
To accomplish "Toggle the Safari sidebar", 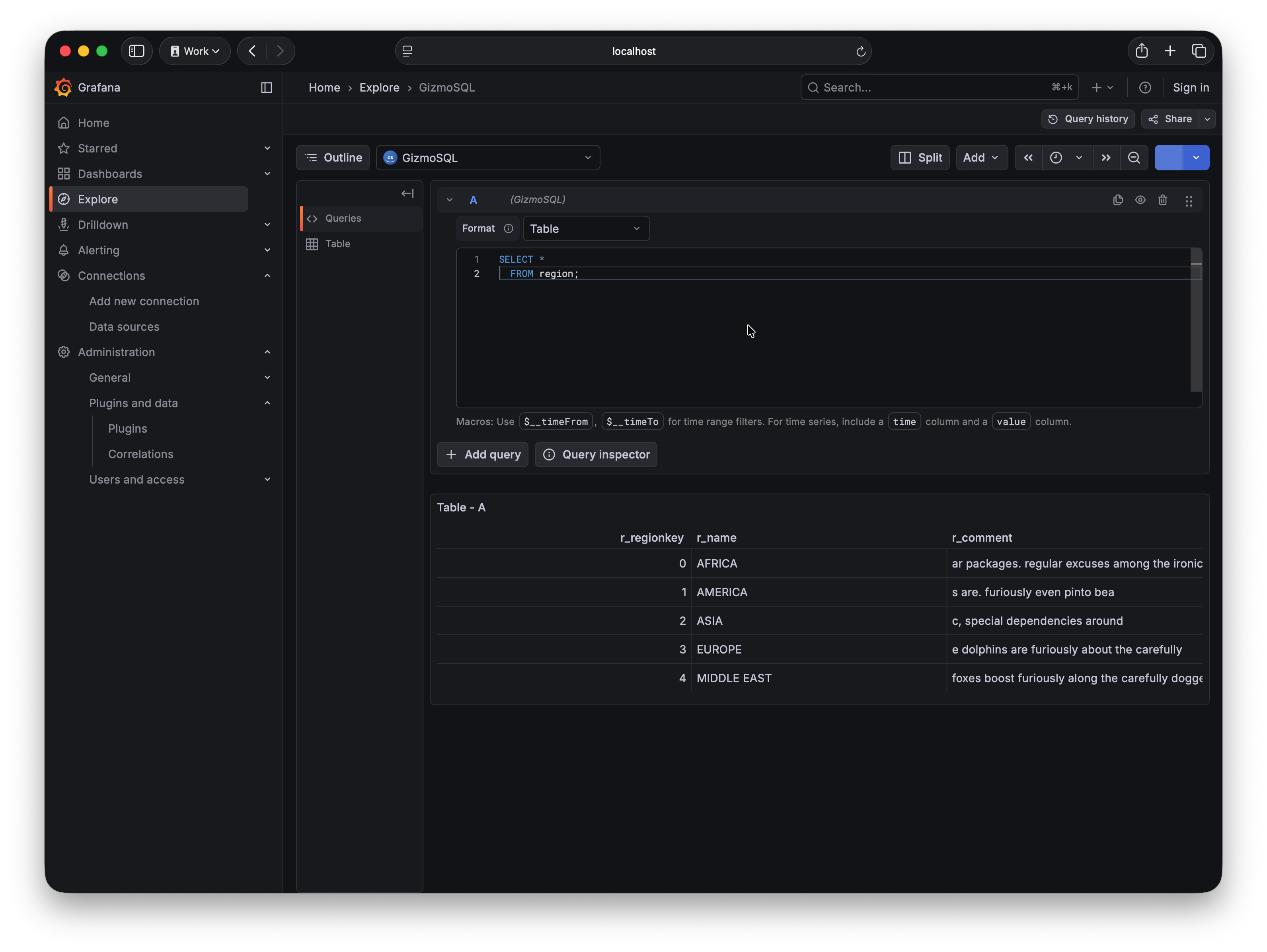I will click(x=136, y=51).
